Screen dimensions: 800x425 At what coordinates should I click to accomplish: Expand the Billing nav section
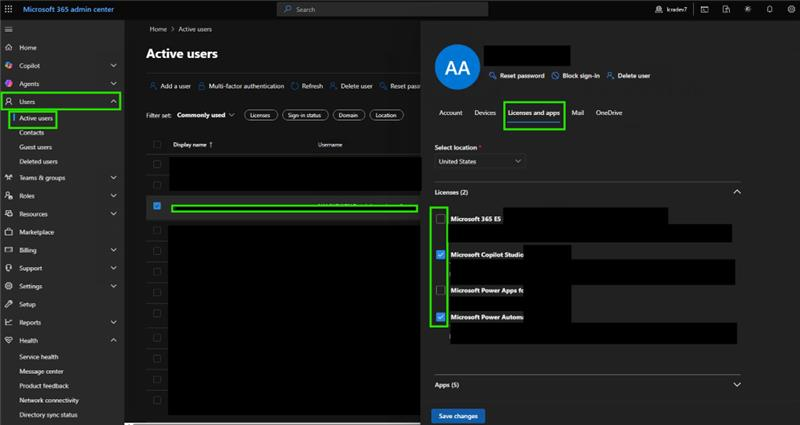(113, 250)
